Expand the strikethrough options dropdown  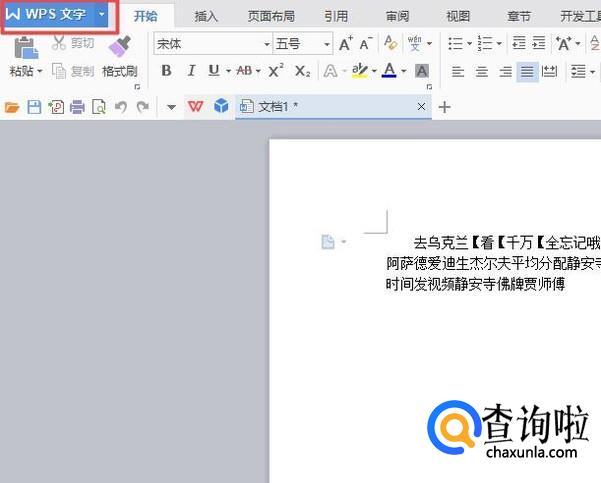258,71
